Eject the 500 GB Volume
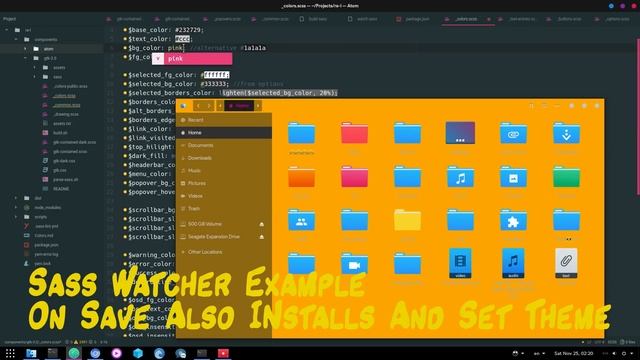The width and height of the screenshot is (640, 360). point(262,224)
